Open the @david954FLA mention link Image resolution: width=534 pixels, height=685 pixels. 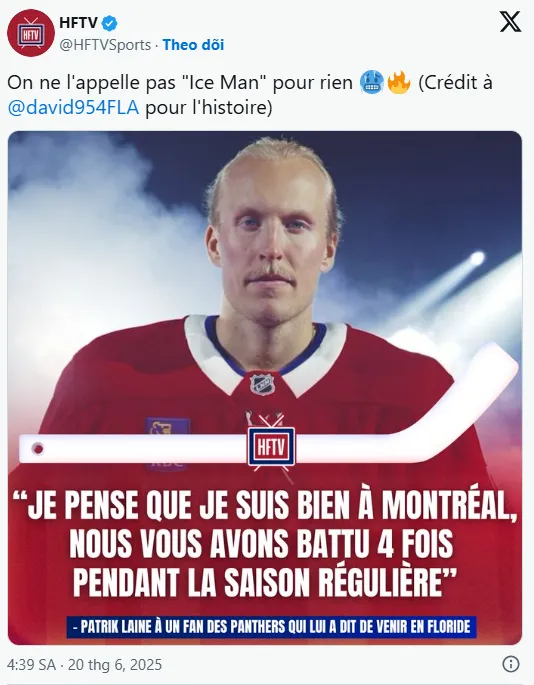(x=73, y=107)
